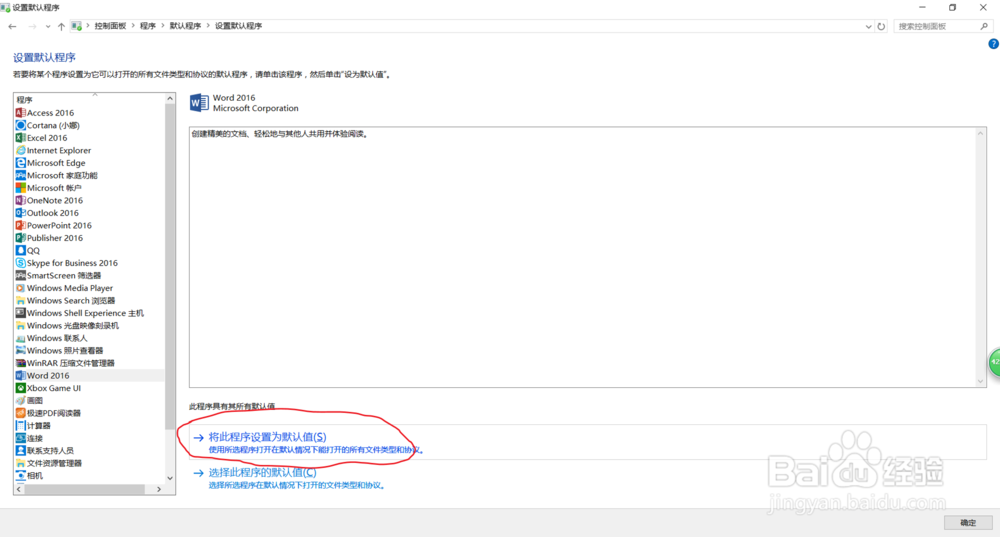Navigate to 默认程序 breadcrumb
The image size is (1000, 537).
[x=185, y=26]
